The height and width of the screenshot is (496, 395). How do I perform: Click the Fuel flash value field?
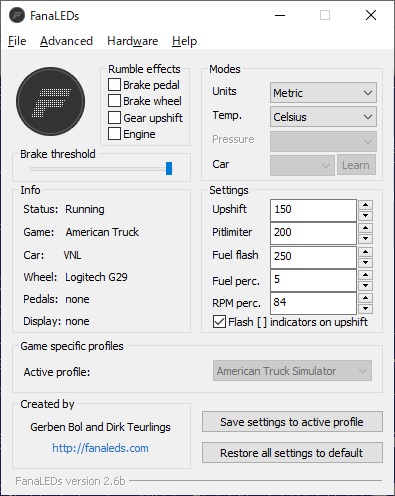coord(313,257)
